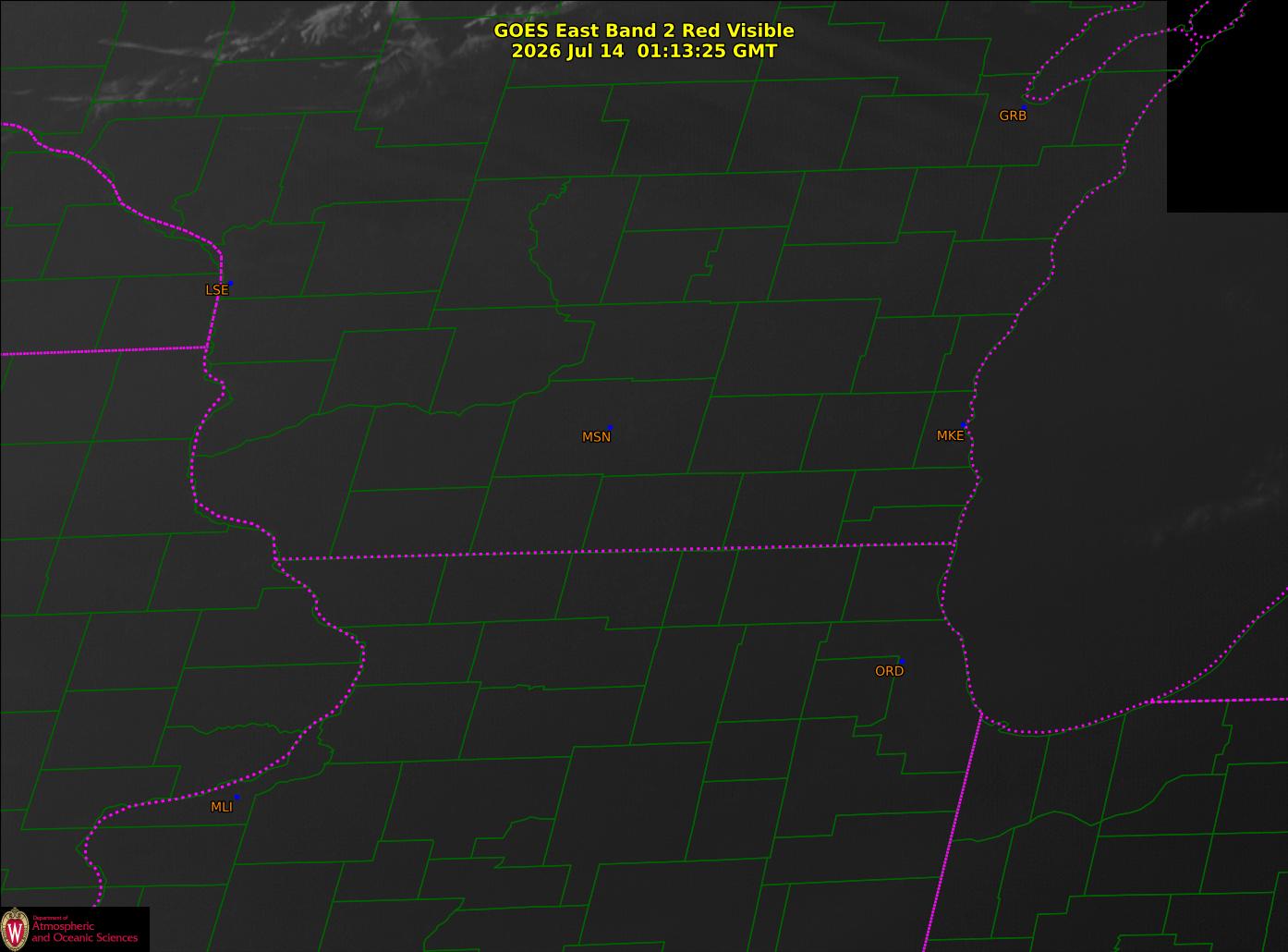Click the blue marker dot beside MLI
Image resolution: width=1288 pixels, height=952 pixels.
[237, 797]
